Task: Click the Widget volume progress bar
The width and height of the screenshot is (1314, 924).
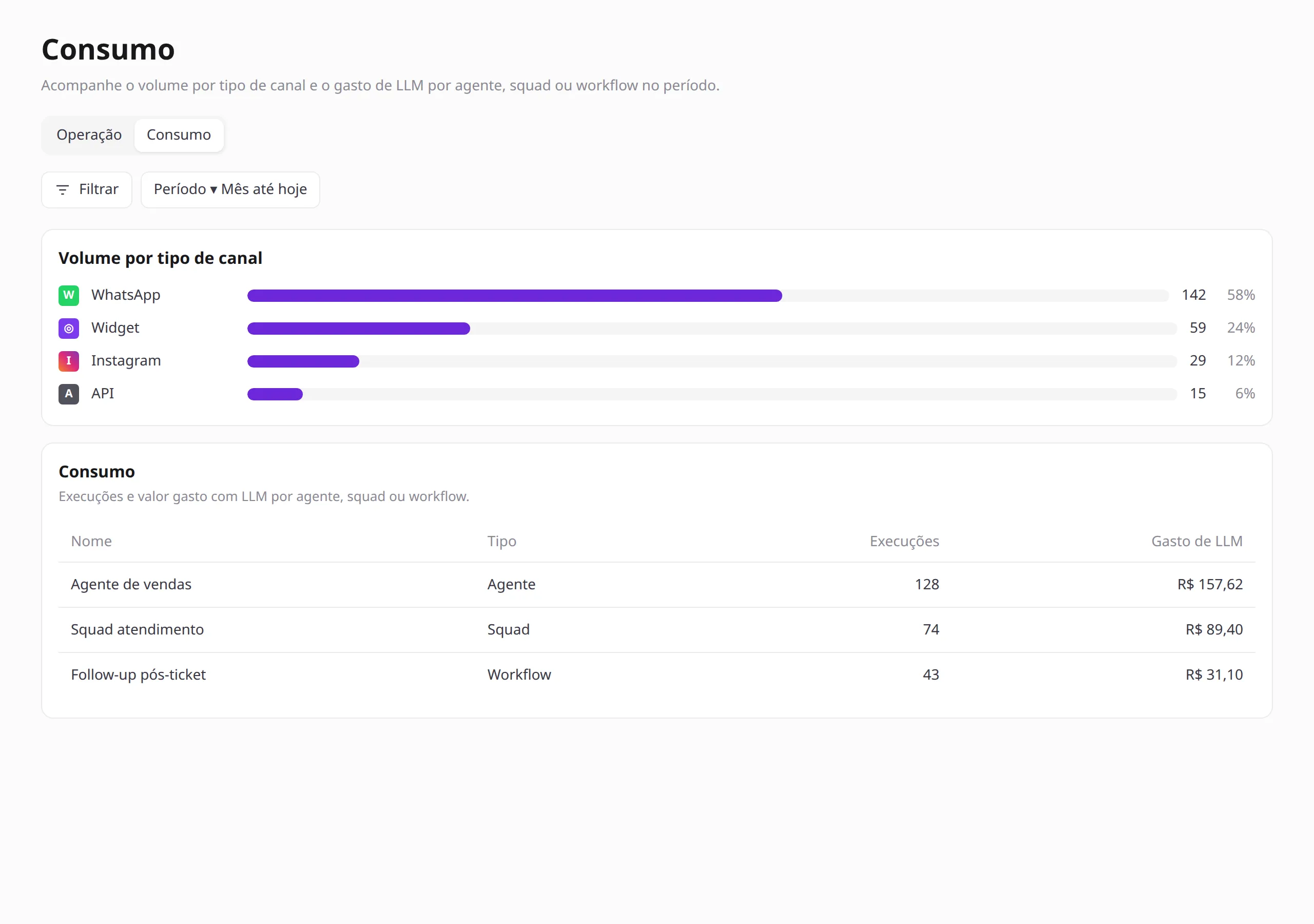Action: [x=712, y=328]
